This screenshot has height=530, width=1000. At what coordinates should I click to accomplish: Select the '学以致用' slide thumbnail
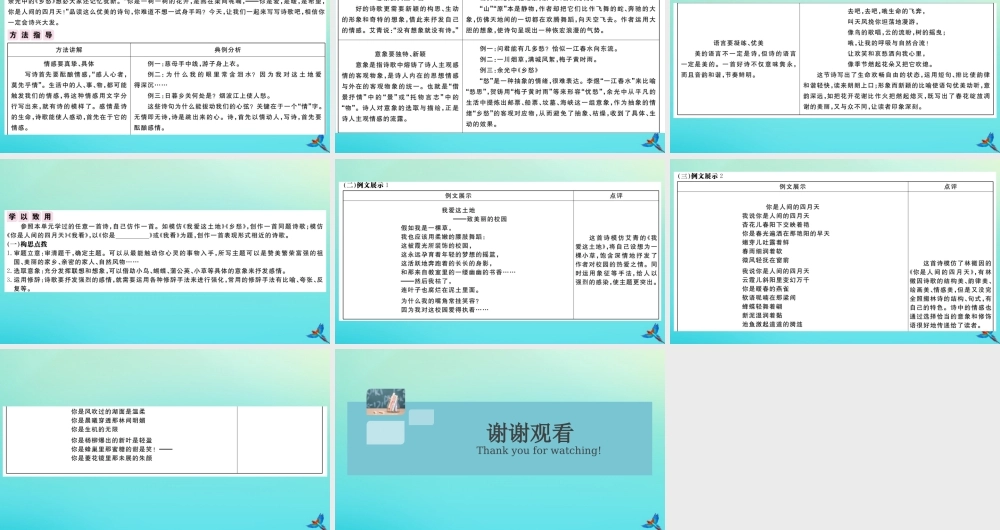click(x=165, y=251)
